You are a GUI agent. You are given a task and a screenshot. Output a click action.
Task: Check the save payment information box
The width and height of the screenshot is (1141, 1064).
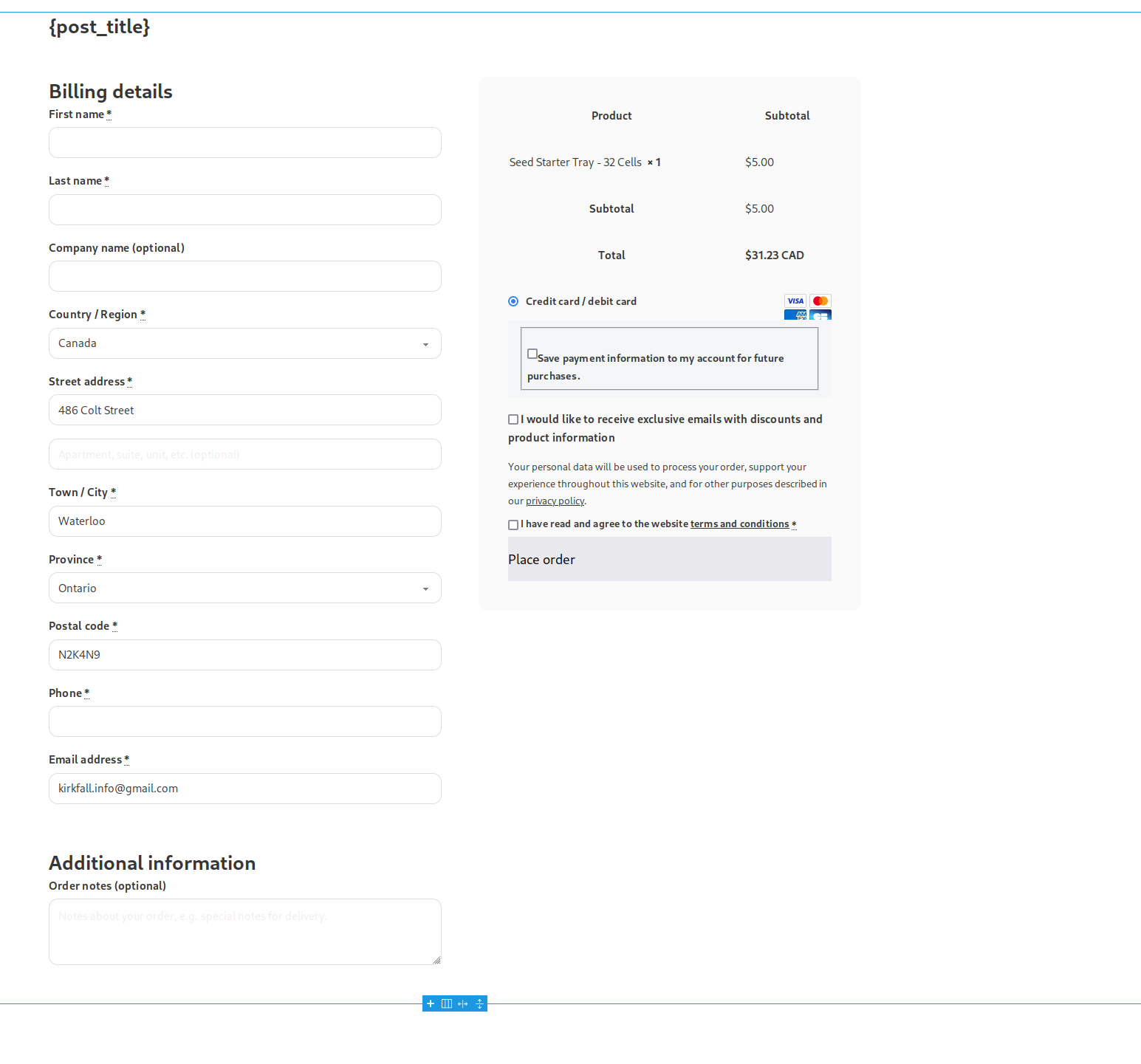pos(532,354)
